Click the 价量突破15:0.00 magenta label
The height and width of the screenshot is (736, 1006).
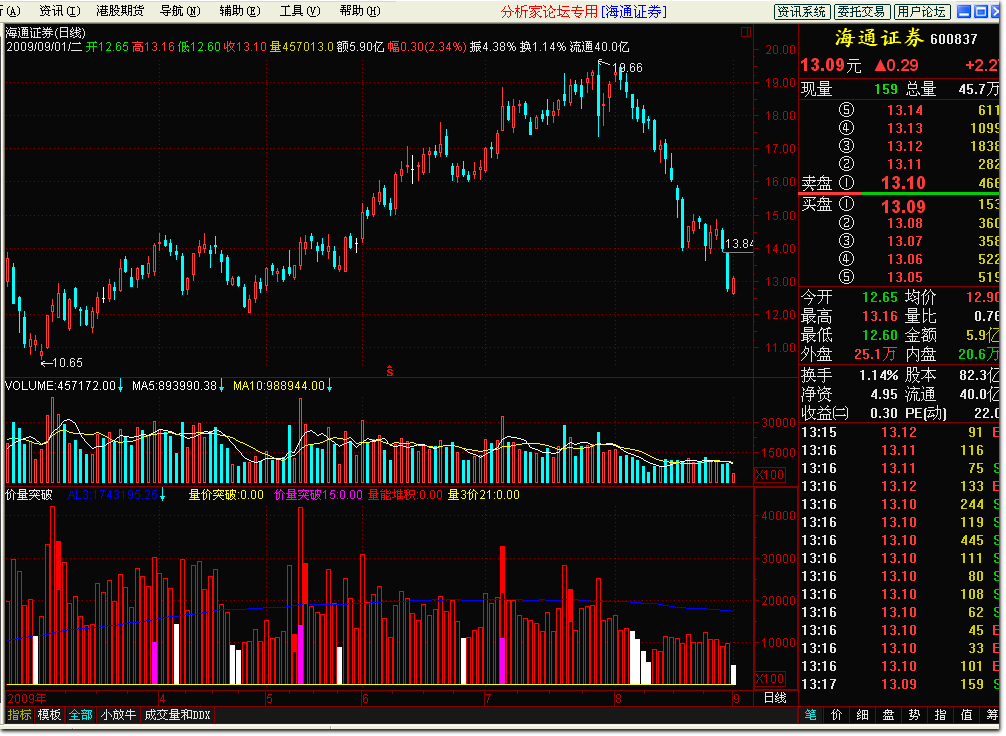(x=318, y=495)
